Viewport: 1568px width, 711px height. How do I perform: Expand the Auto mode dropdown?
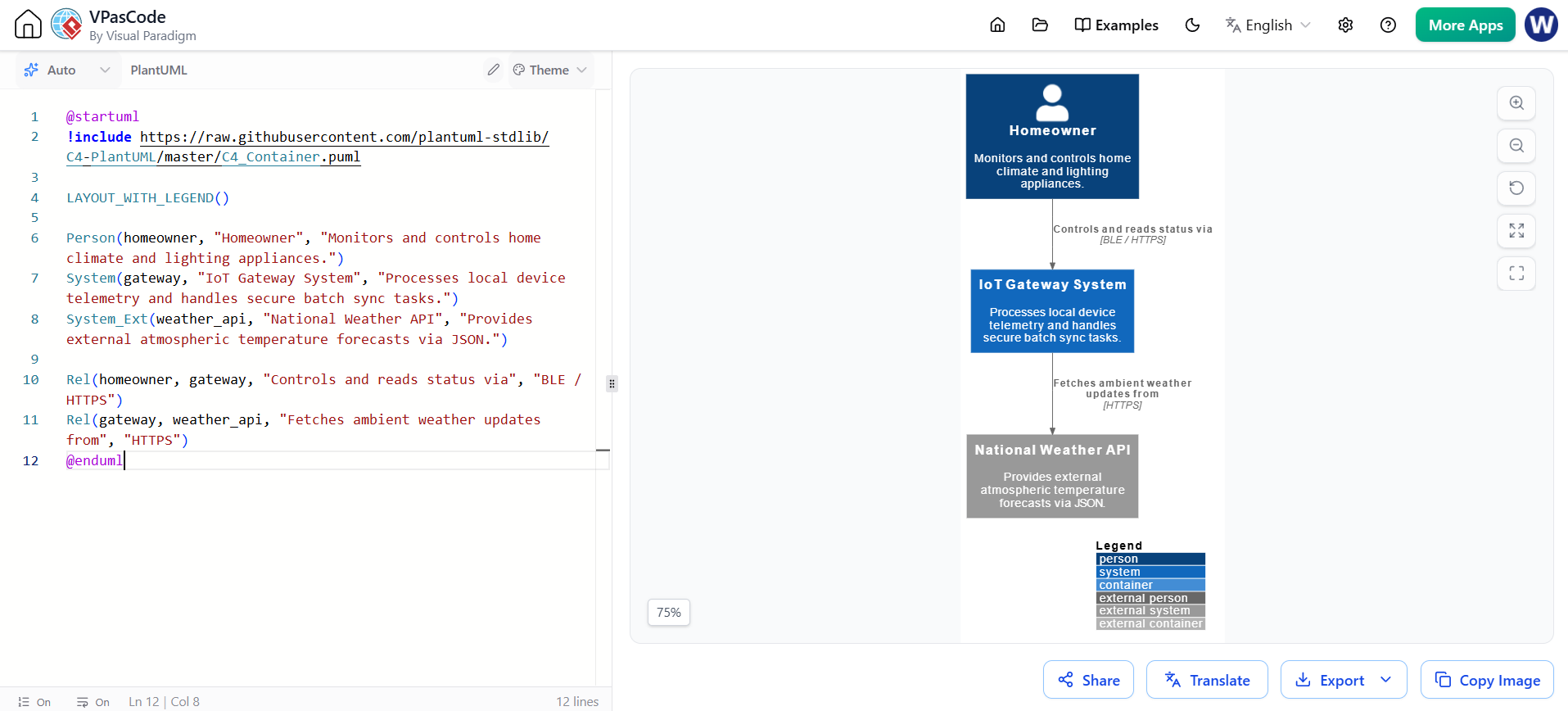pos(67,70)
